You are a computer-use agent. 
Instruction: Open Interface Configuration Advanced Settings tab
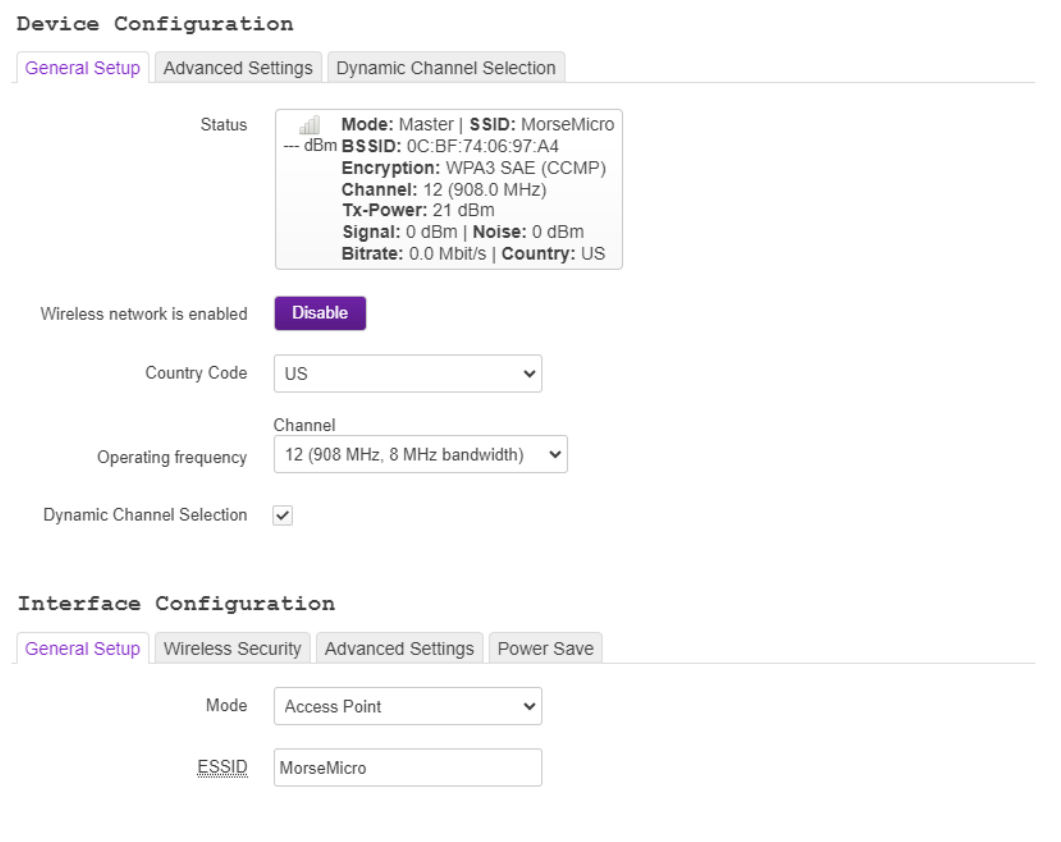tap(399, 649)
